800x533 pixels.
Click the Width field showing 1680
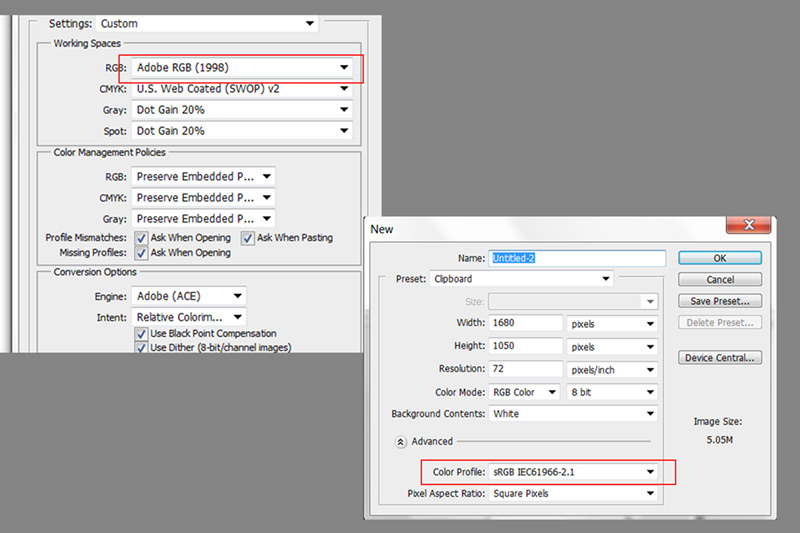tap(526, 323)
